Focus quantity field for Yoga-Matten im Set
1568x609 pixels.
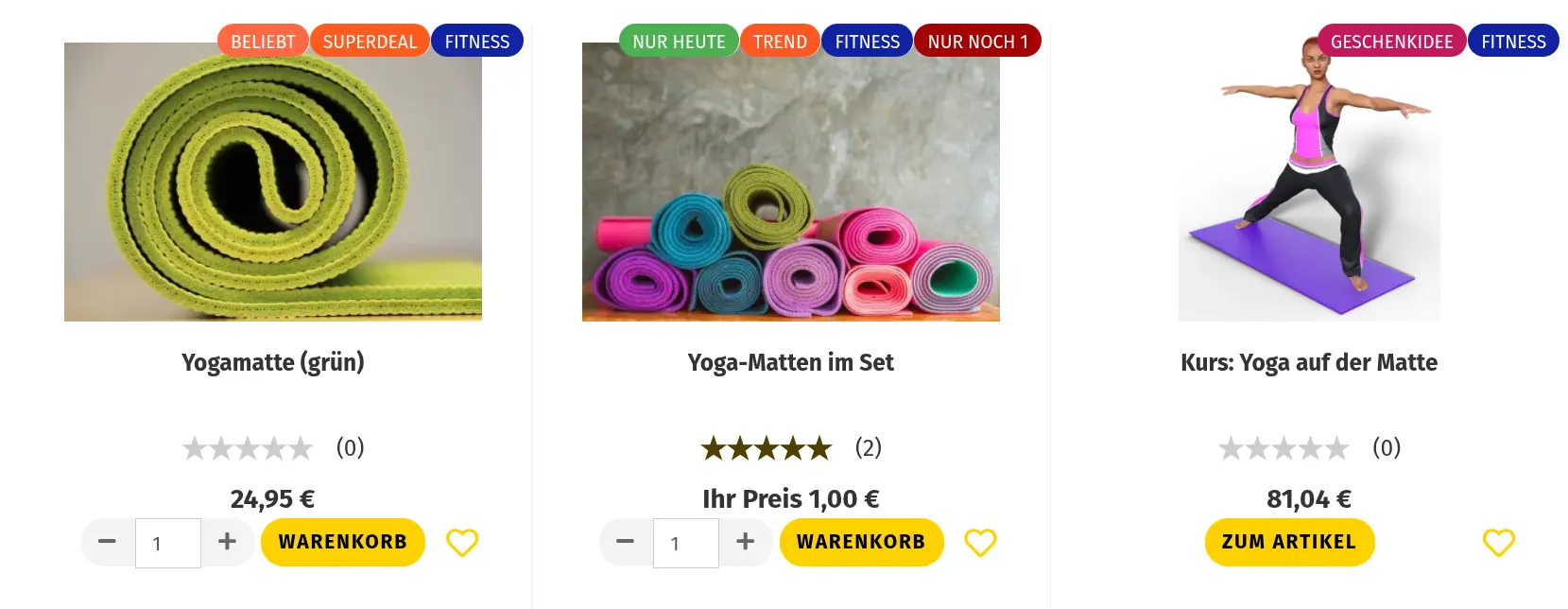coord(686,543)
